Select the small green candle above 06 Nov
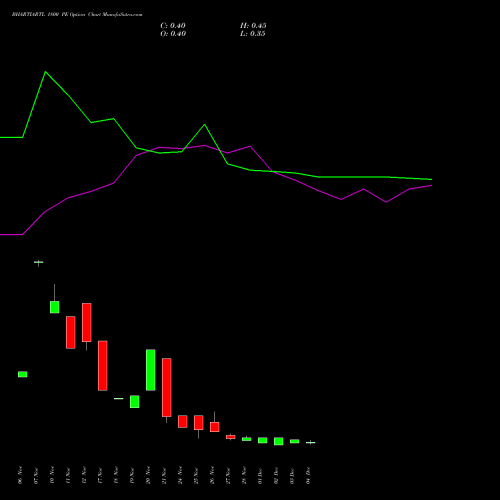This screenshot has height=500, width=500. point(23,374)
